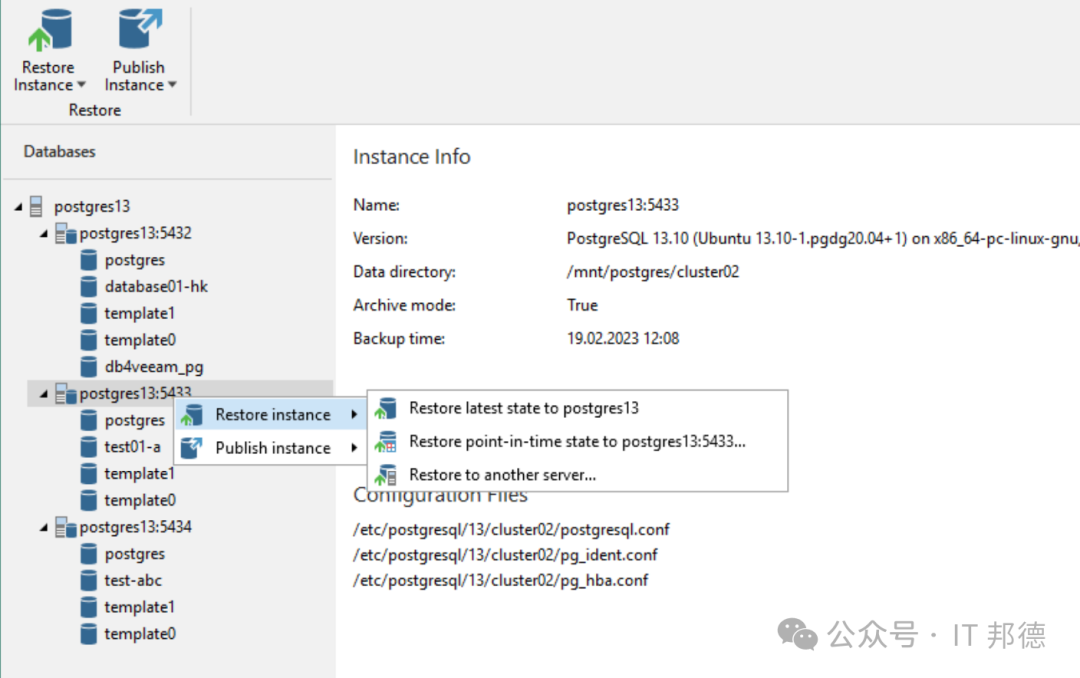Select postgres database under postgres13:5434

point(135,553)
